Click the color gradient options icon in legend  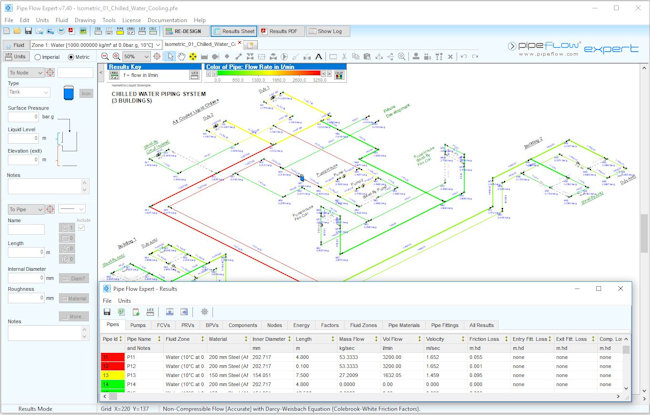tap(340, 75)
